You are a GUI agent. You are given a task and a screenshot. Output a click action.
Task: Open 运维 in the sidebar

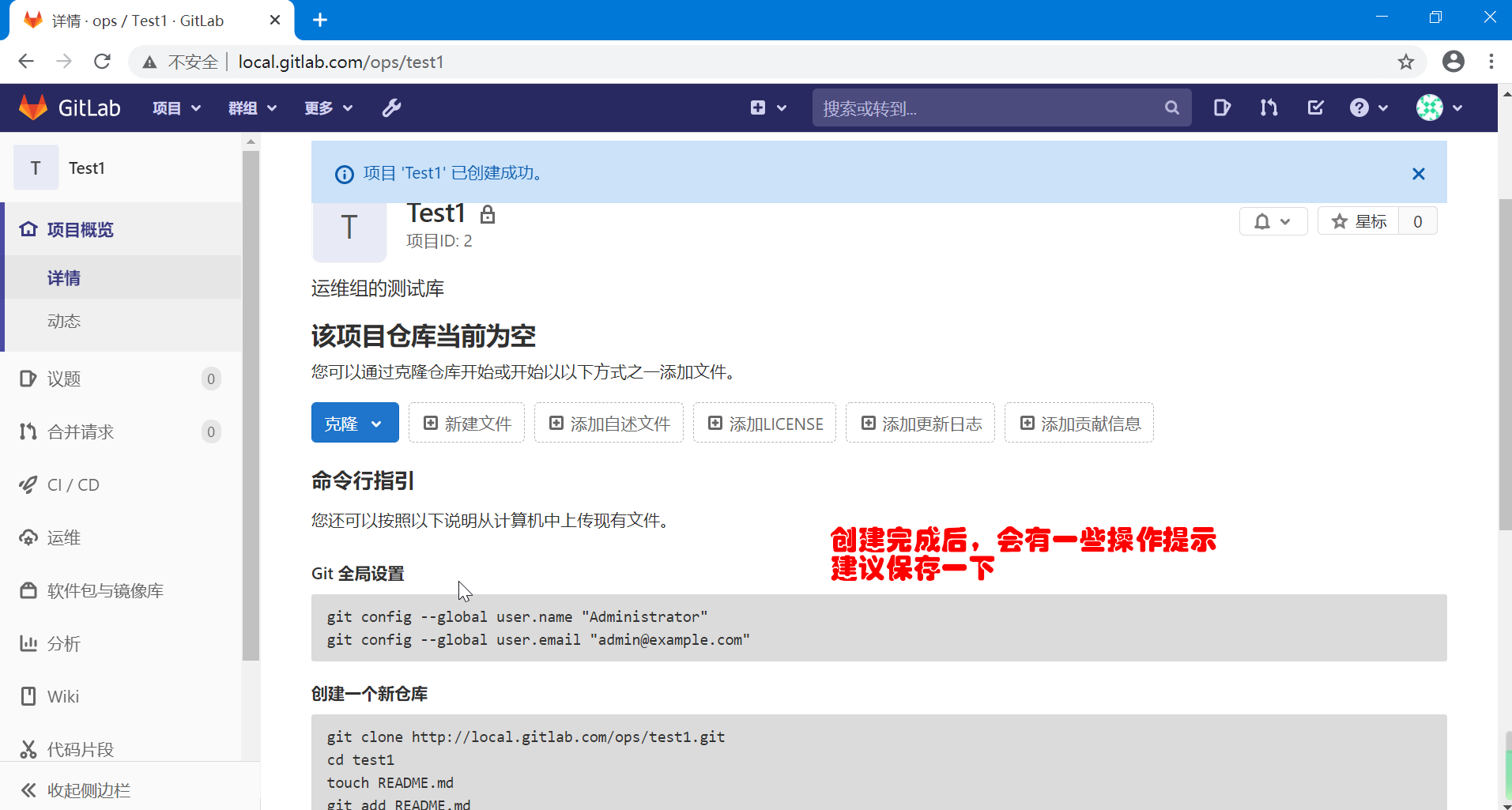click(120, 537)
